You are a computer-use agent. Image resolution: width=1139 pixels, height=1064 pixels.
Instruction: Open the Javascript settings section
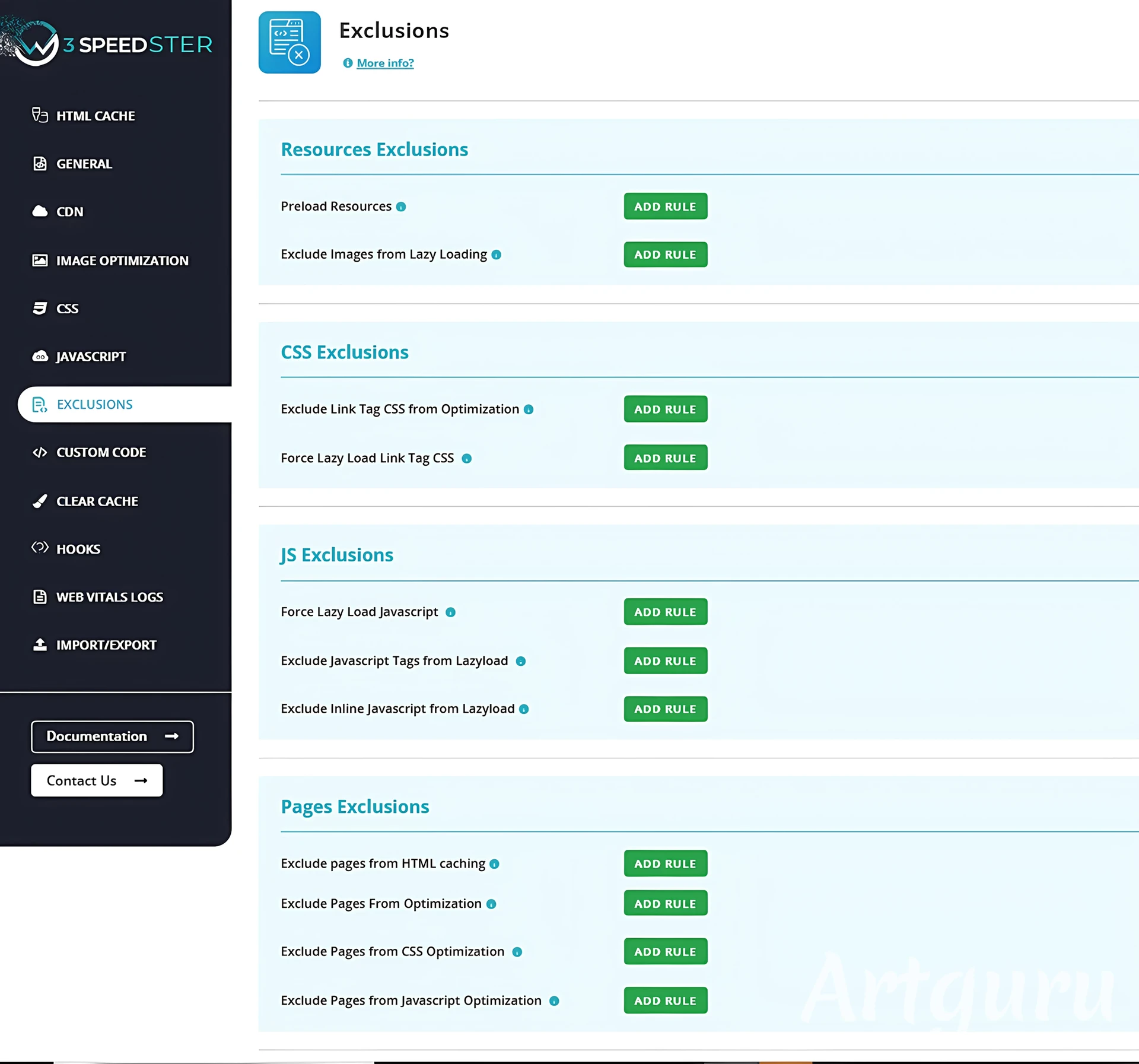pos(91,357)
